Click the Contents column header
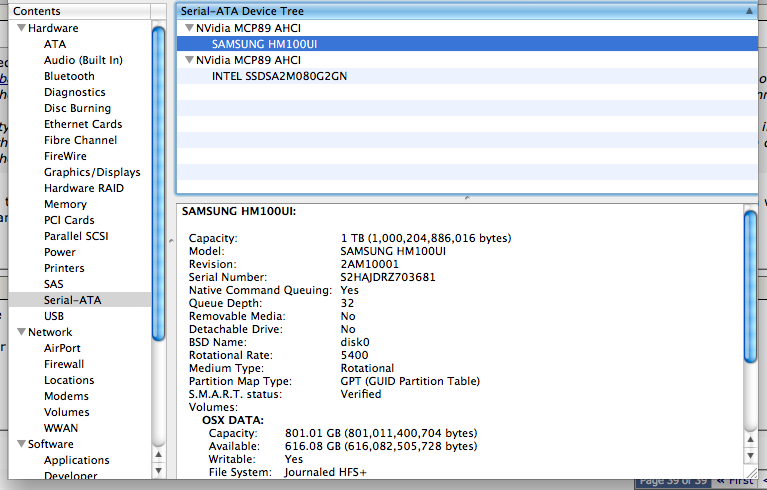Screen dimensions: 767x490 point(80,11)
